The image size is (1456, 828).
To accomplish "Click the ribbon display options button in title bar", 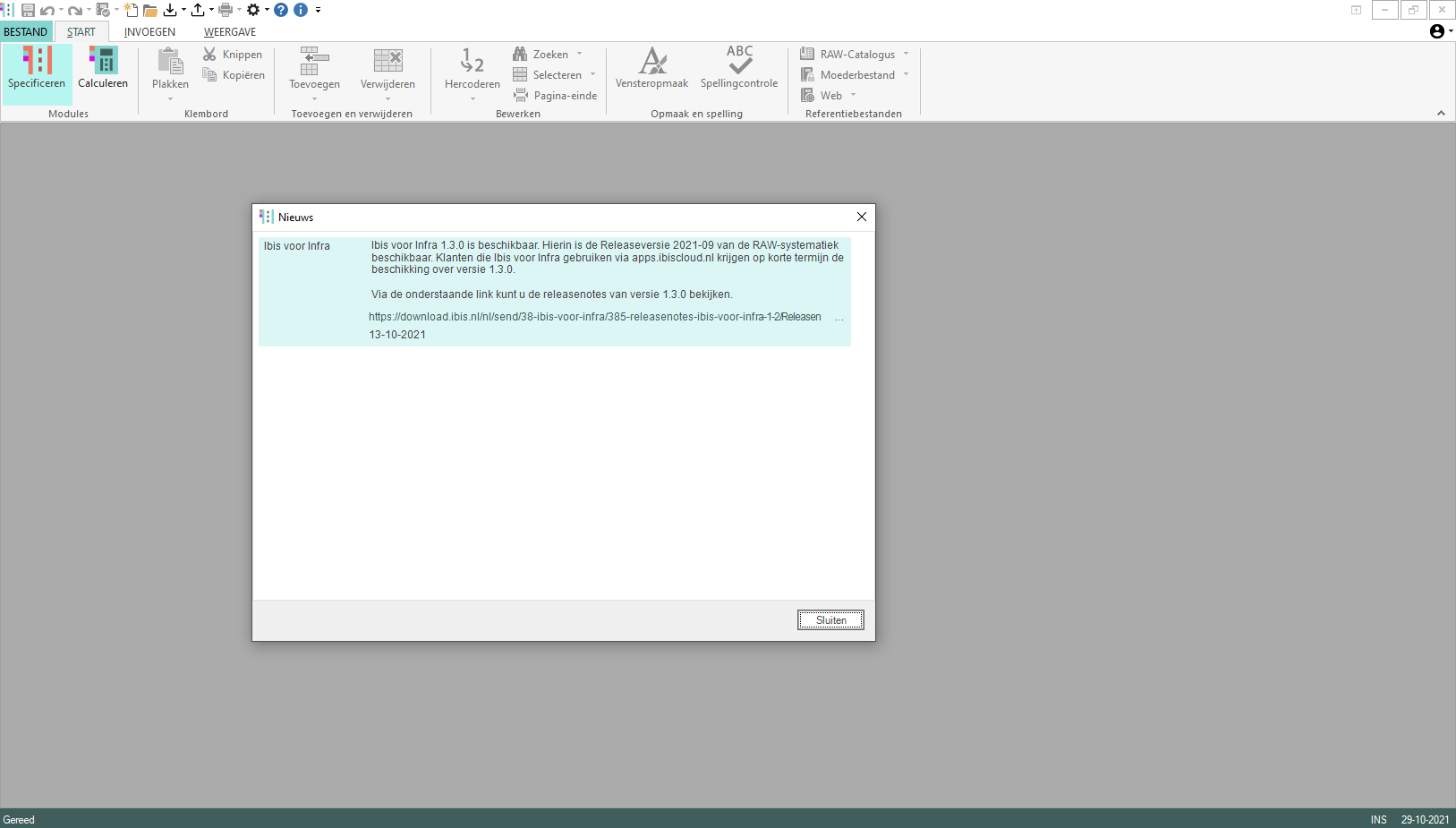I will click(x=1356, y=10).
